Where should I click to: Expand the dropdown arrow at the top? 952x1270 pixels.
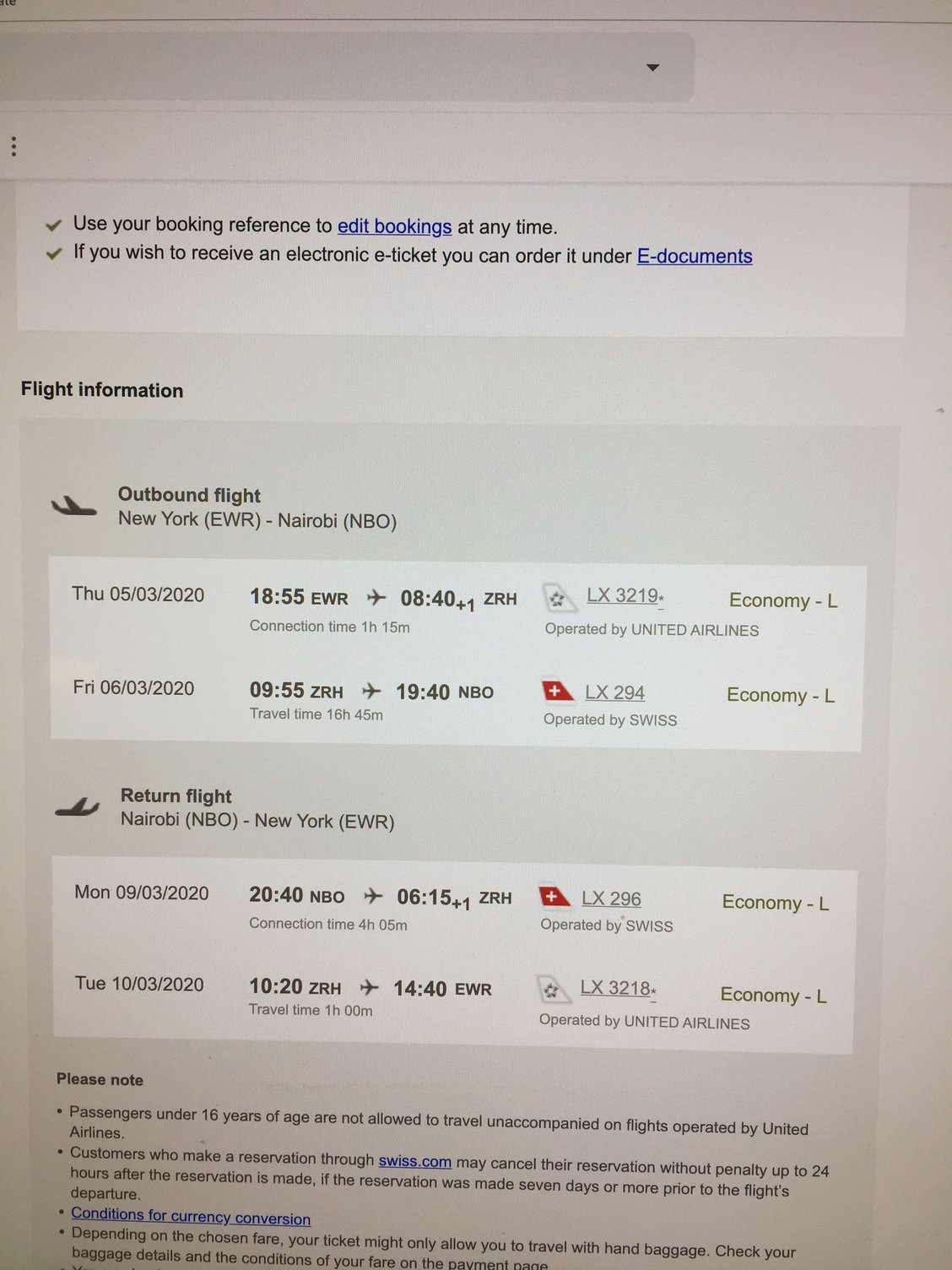point(652,68)
